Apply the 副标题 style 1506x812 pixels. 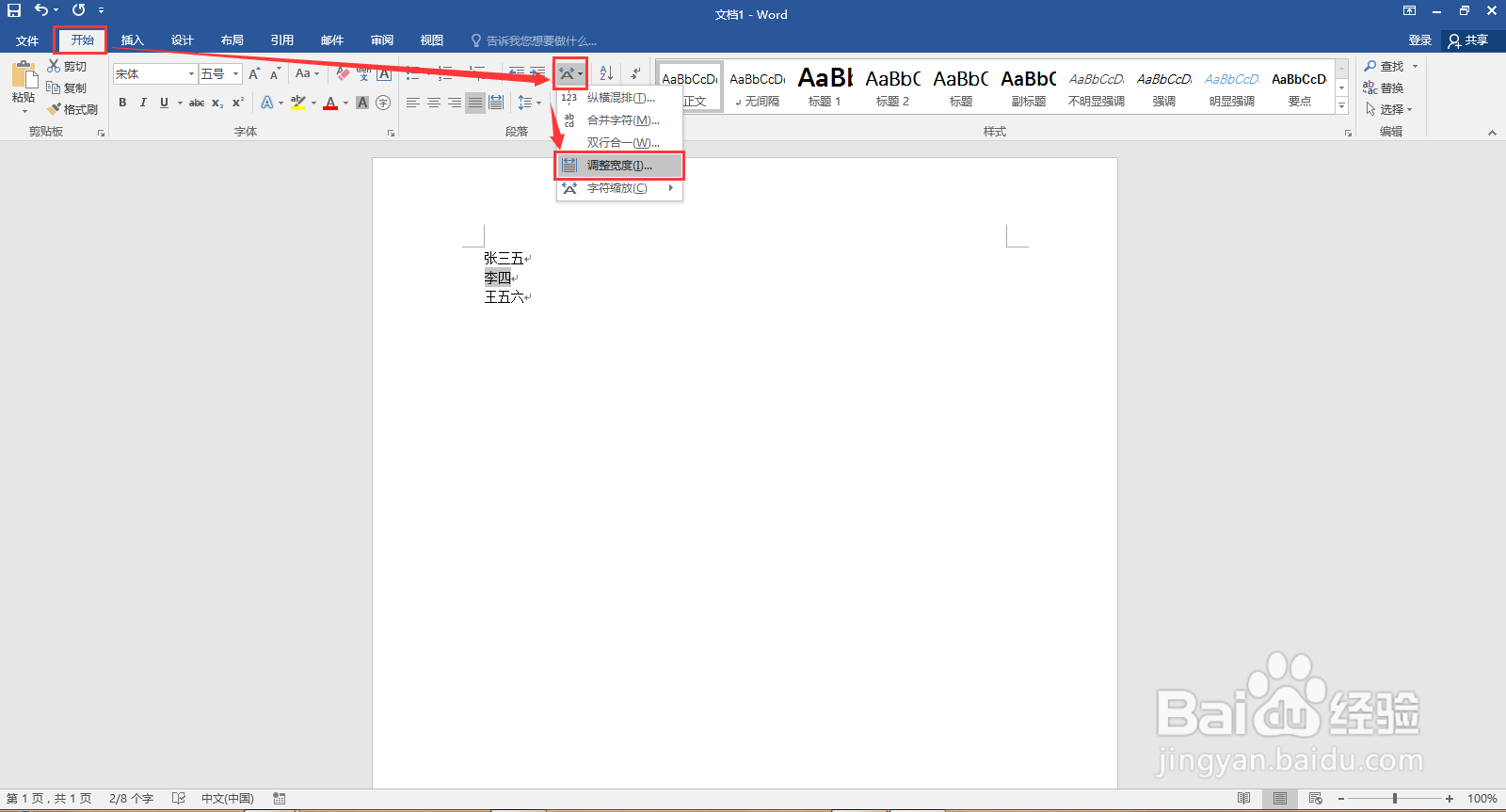(1028, 88)
